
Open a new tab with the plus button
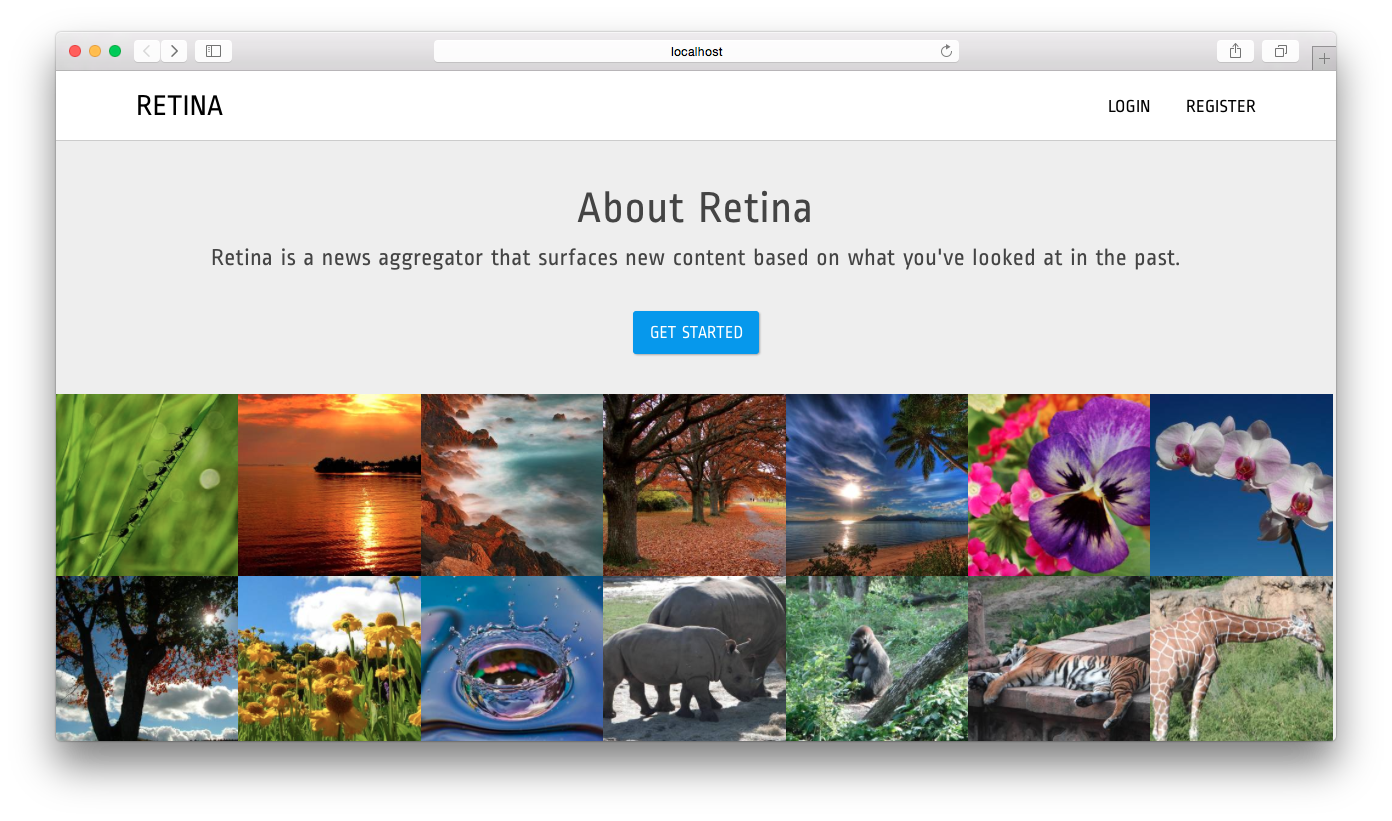tap(1324, 58)
